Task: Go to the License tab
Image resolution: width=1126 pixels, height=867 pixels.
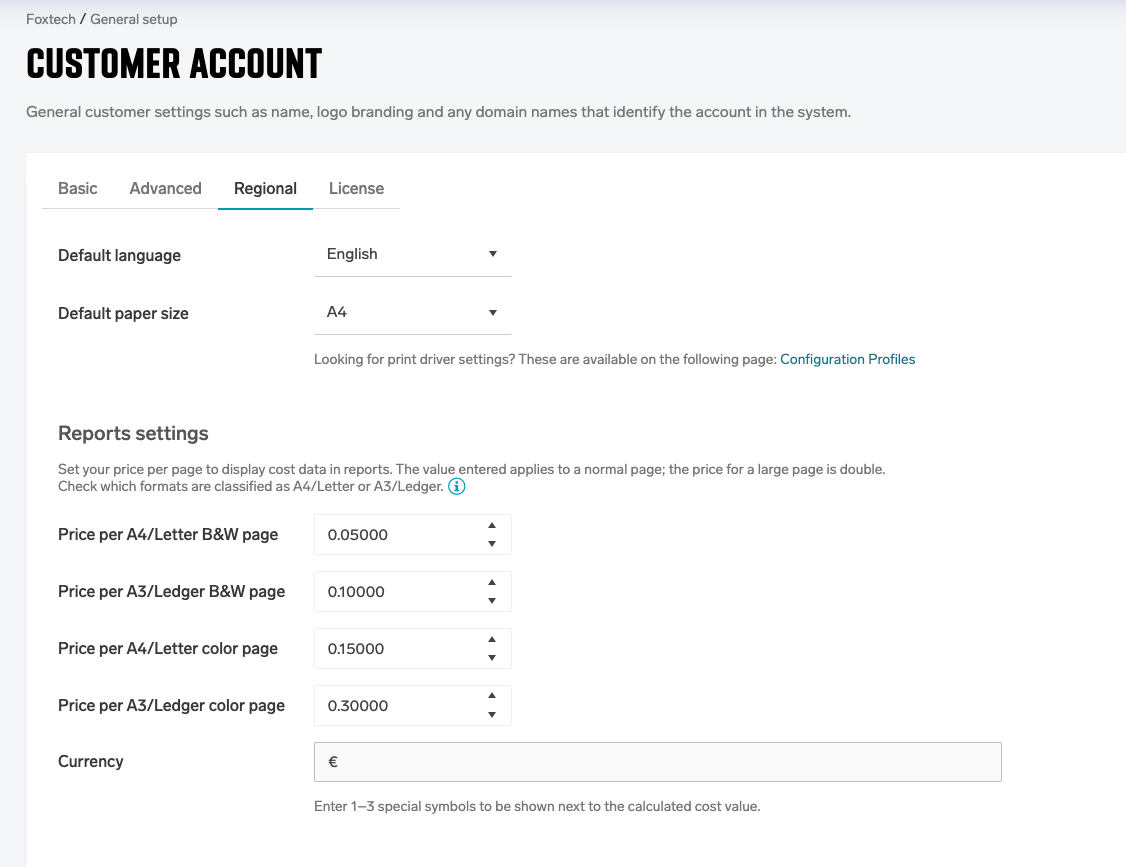Action: [356, 188]
